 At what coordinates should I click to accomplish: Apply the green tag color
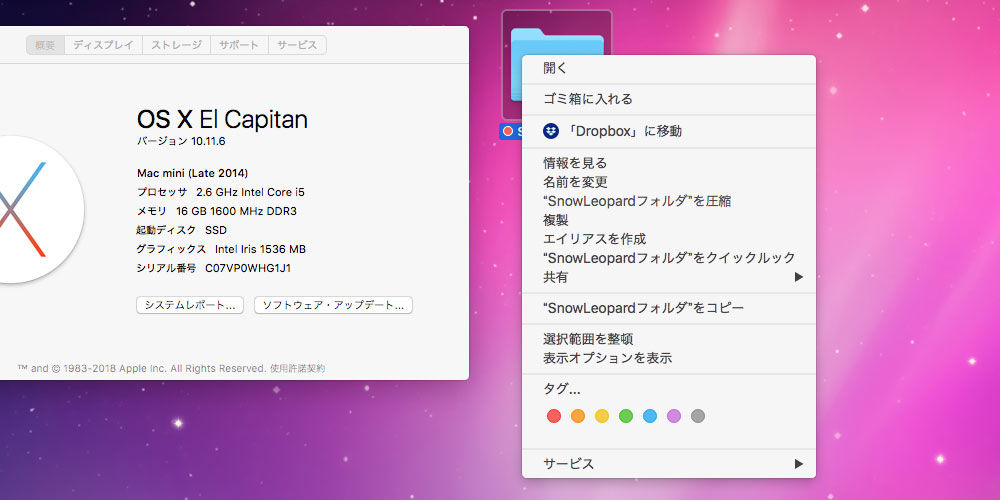click(626, 416)
